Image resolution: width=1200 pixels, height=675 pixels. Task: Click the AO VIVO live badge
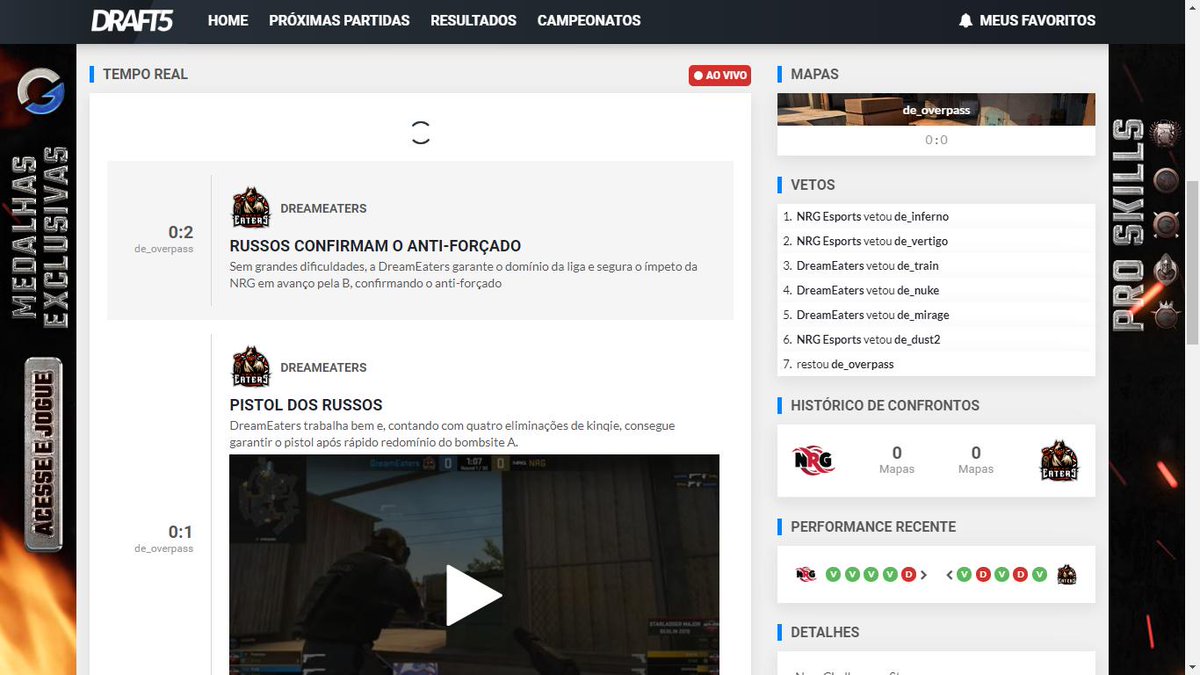719,75
